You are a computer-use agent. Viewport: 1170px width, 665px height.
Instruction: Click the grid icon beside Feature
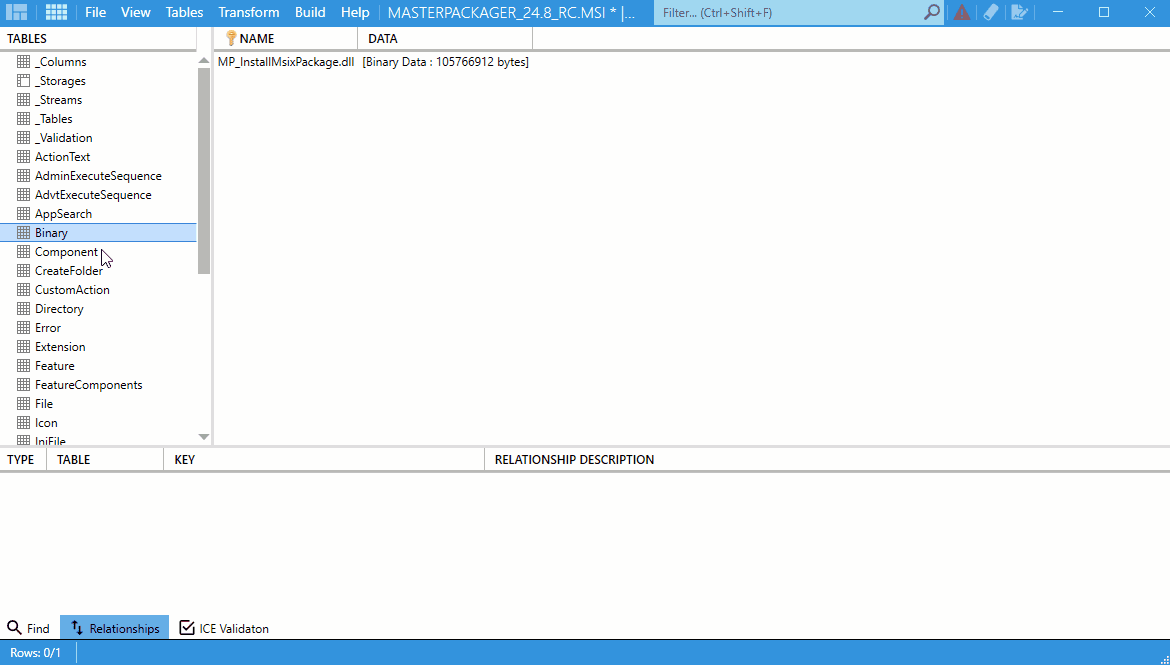click(24, 366)
